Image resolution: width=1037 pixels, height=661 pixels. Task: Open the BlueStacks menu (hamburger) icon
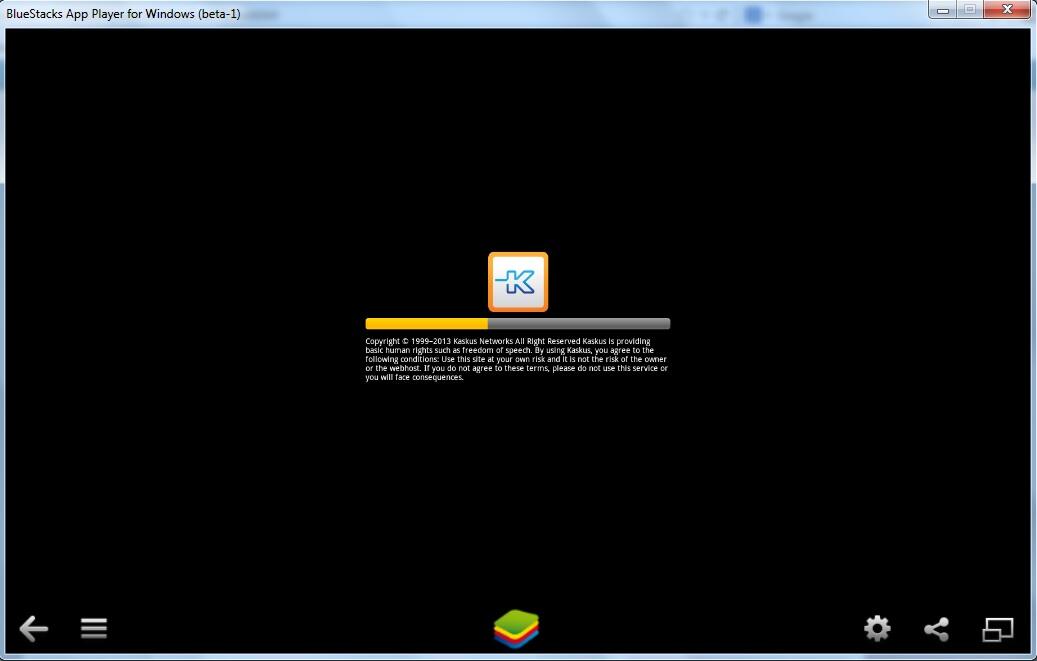tap(94, 628)
